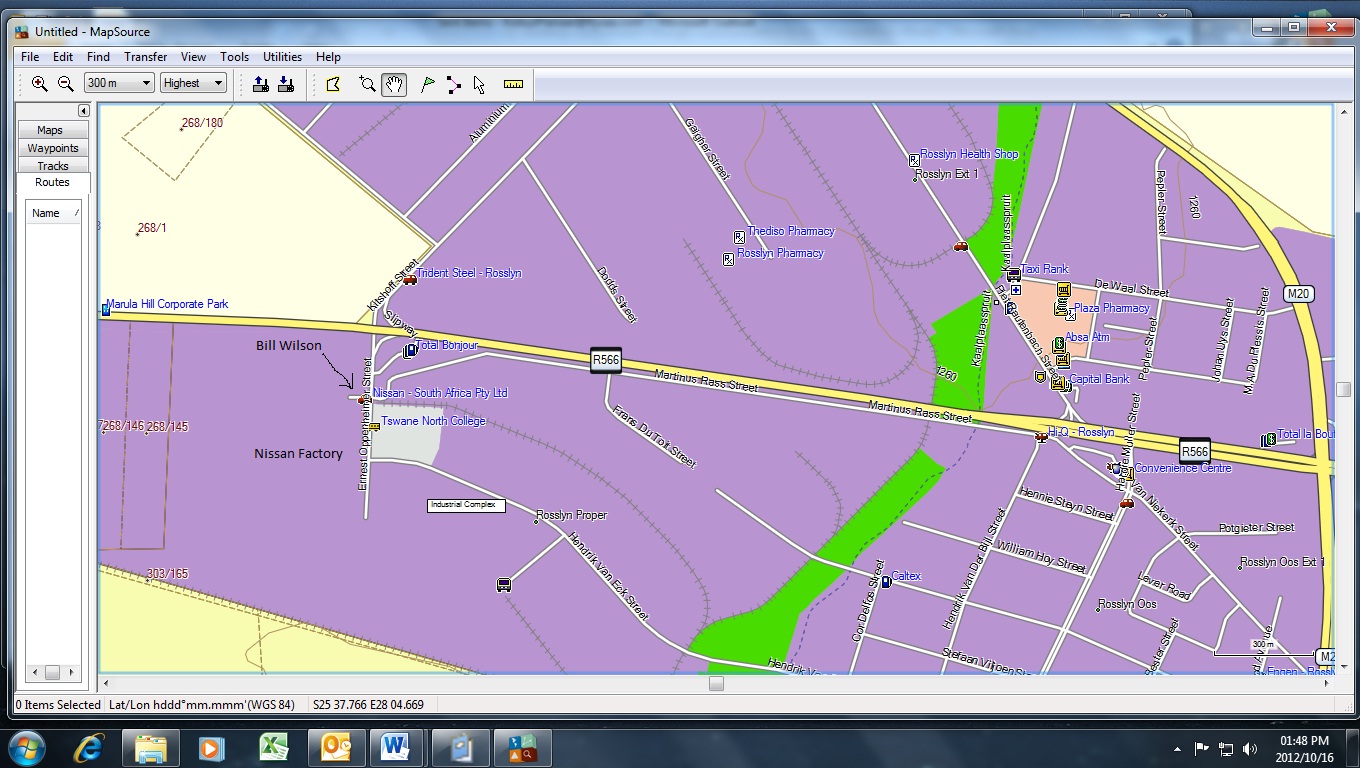
Task: Click the Thediso Pharmacy map icon
Action: (x=740, y=237)
